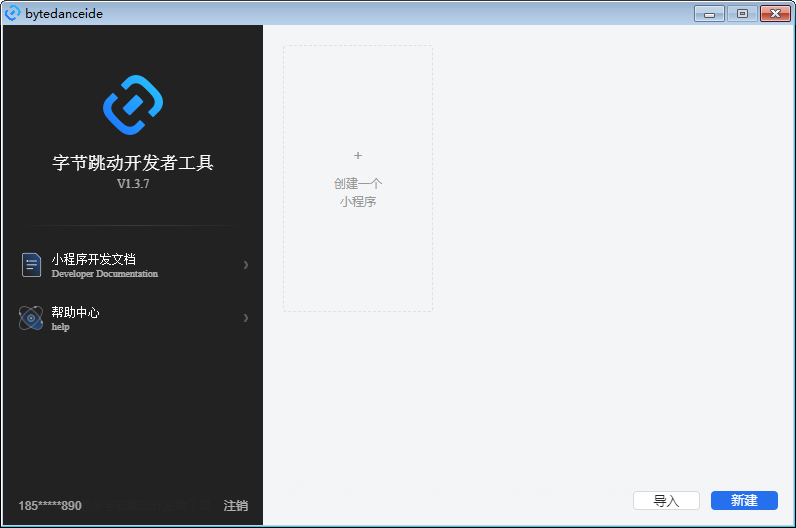Click the Developer Documentation subtitle
796x528 pixels.
[x=105, y=274]
